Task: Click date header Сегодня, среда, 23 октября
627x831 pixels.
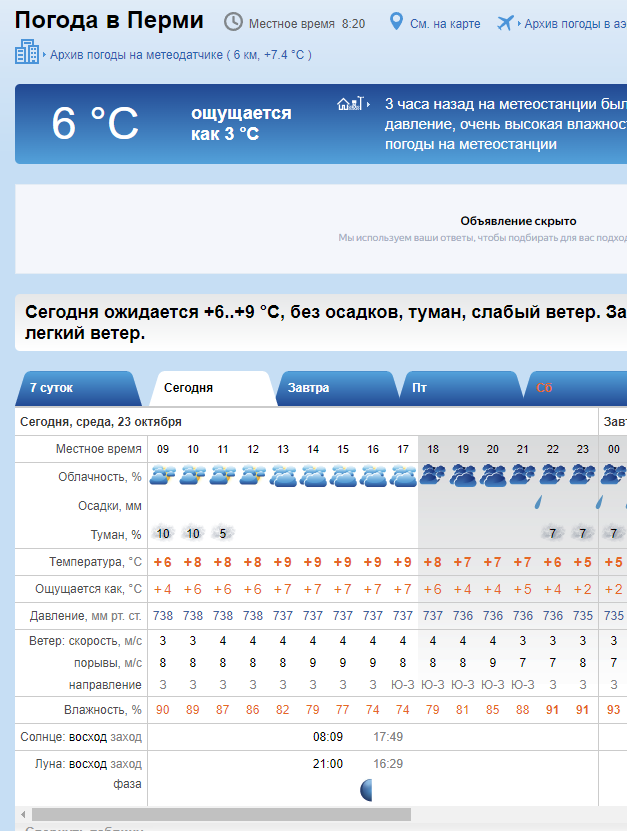Action: click(101, 422)
